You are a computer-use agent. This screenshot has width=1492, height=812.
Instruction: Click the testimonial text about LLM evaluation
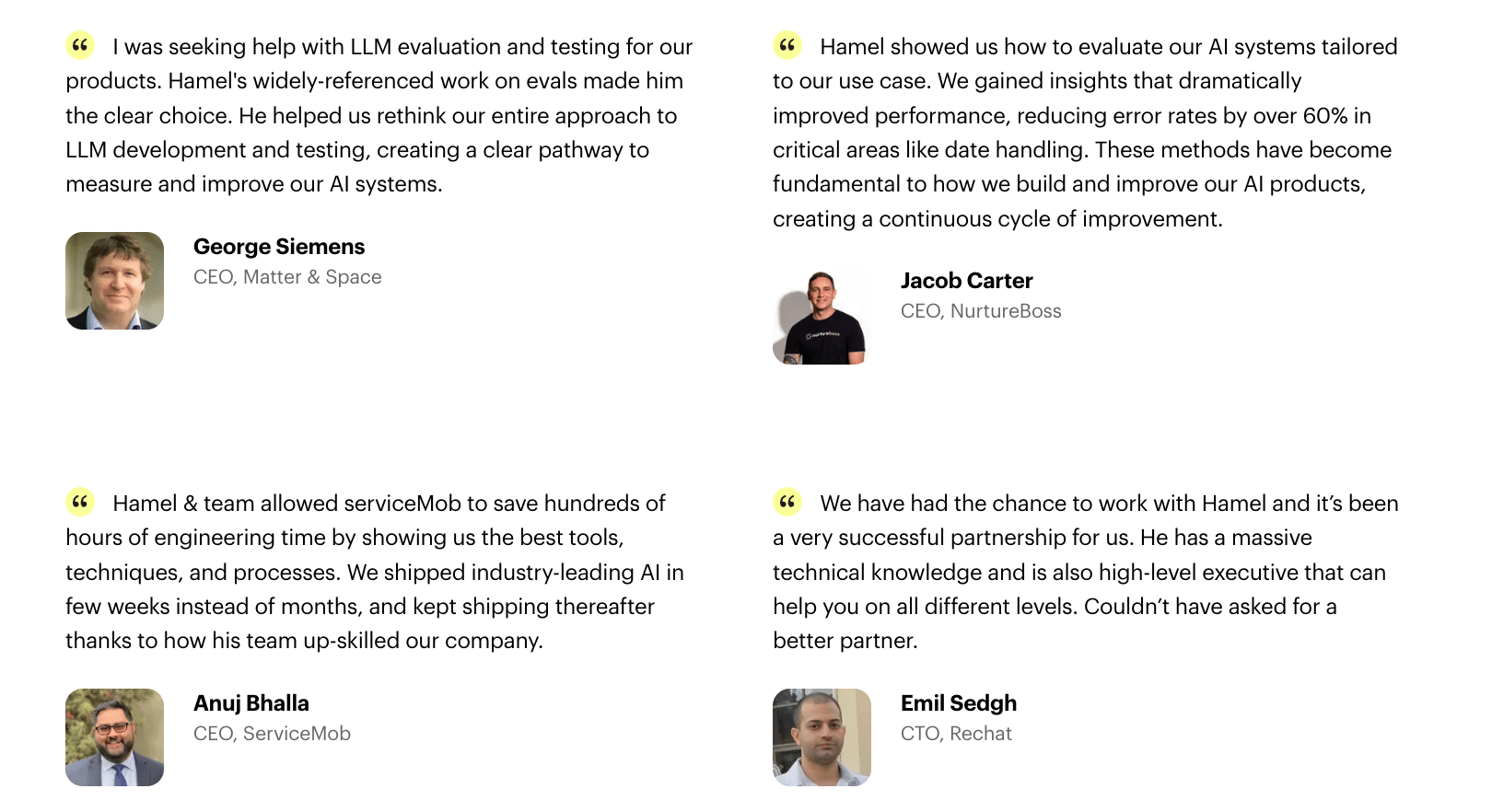click(x=379, y=115)
